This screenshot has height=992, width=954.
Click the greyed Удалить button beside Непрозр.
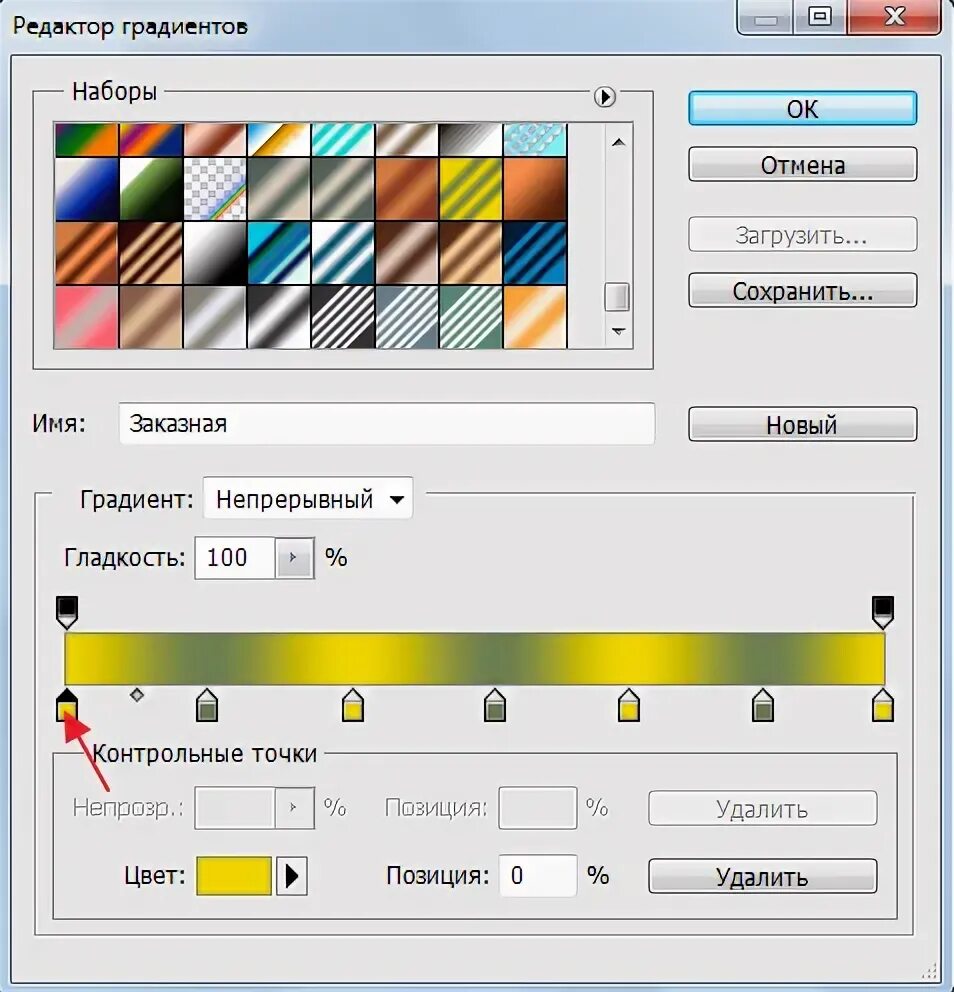click(x=762, y=808)
